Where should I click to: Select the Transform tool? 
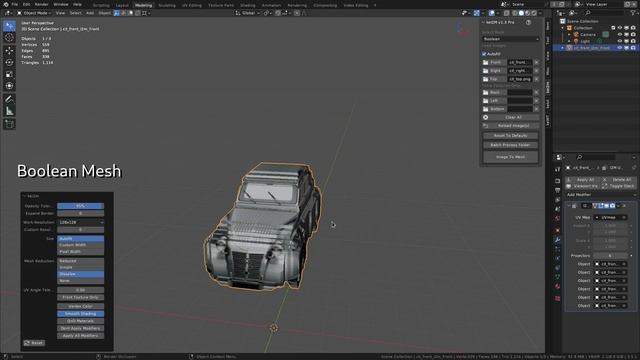[x=9, y=86]
